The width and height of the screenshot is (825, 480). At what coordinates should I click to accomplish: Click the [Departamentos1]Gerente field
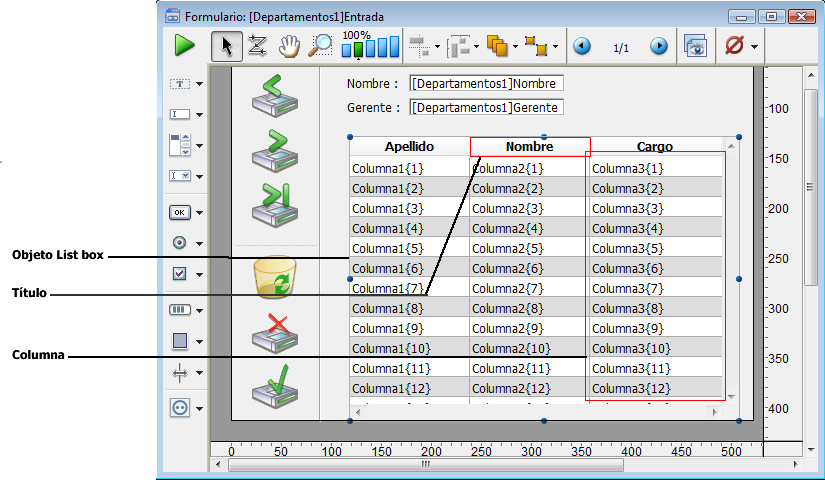(486, 107)
